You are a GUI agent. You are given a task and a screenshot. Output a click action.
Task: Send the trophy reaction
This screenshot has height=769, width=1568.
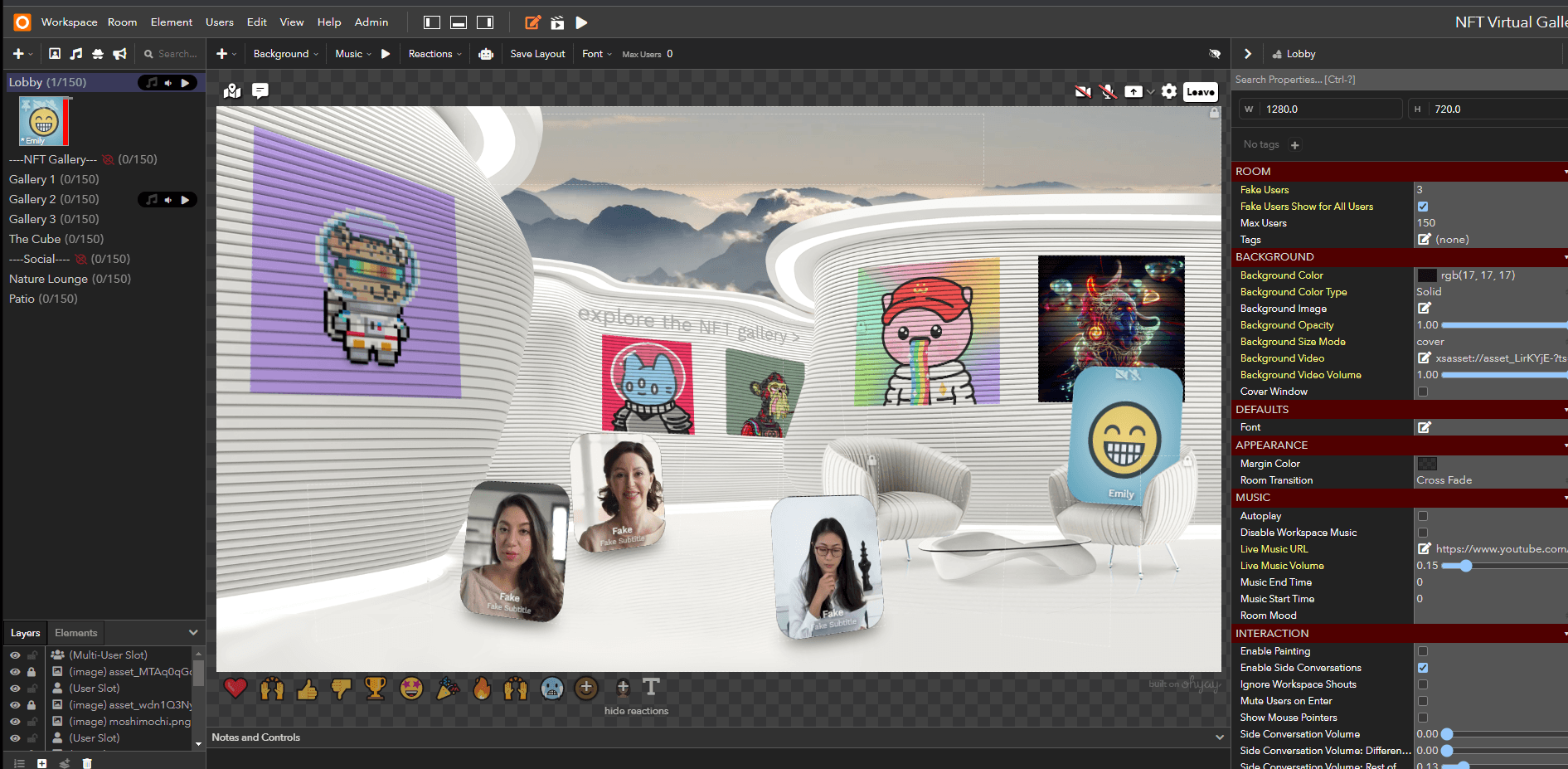[x=376, y=688]
